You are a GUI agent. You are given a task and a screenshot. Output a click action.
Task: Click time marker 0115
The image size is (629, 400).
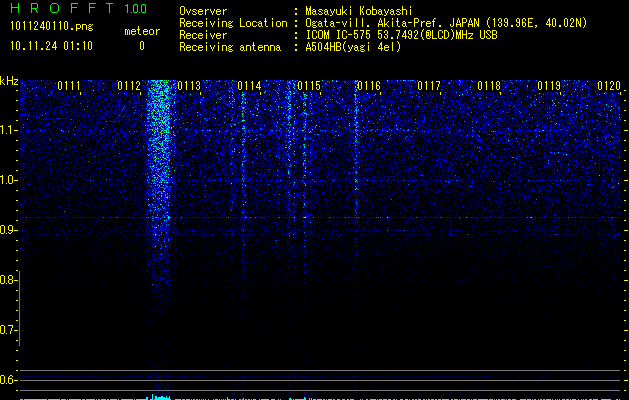(309, 86)
